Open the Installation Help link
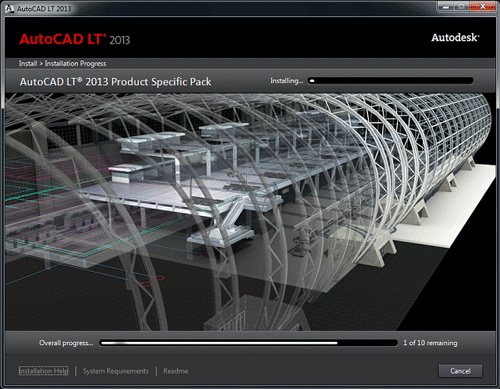 pyautogui.click(x=43, y=371)
